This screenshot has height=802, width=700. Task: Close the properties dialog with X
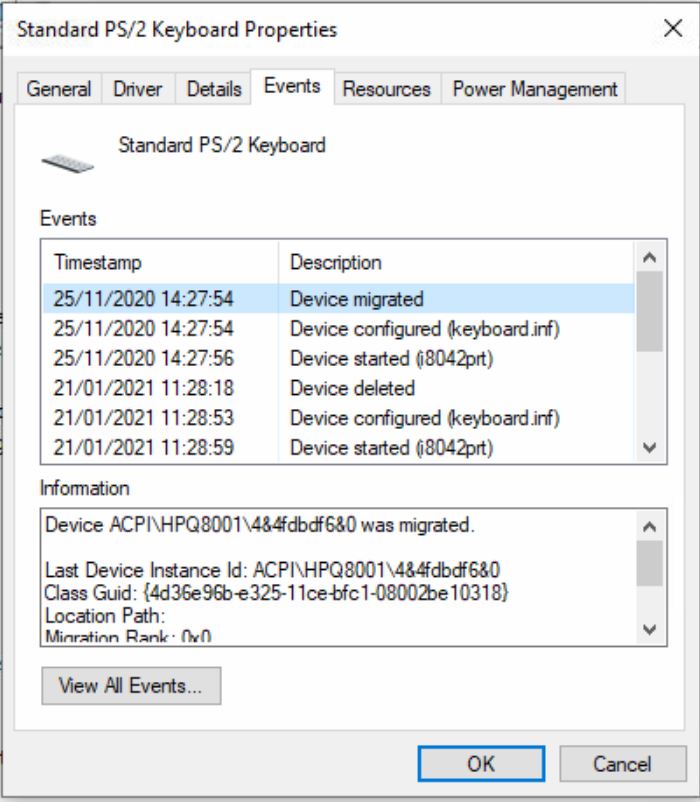tap(673, 28)
